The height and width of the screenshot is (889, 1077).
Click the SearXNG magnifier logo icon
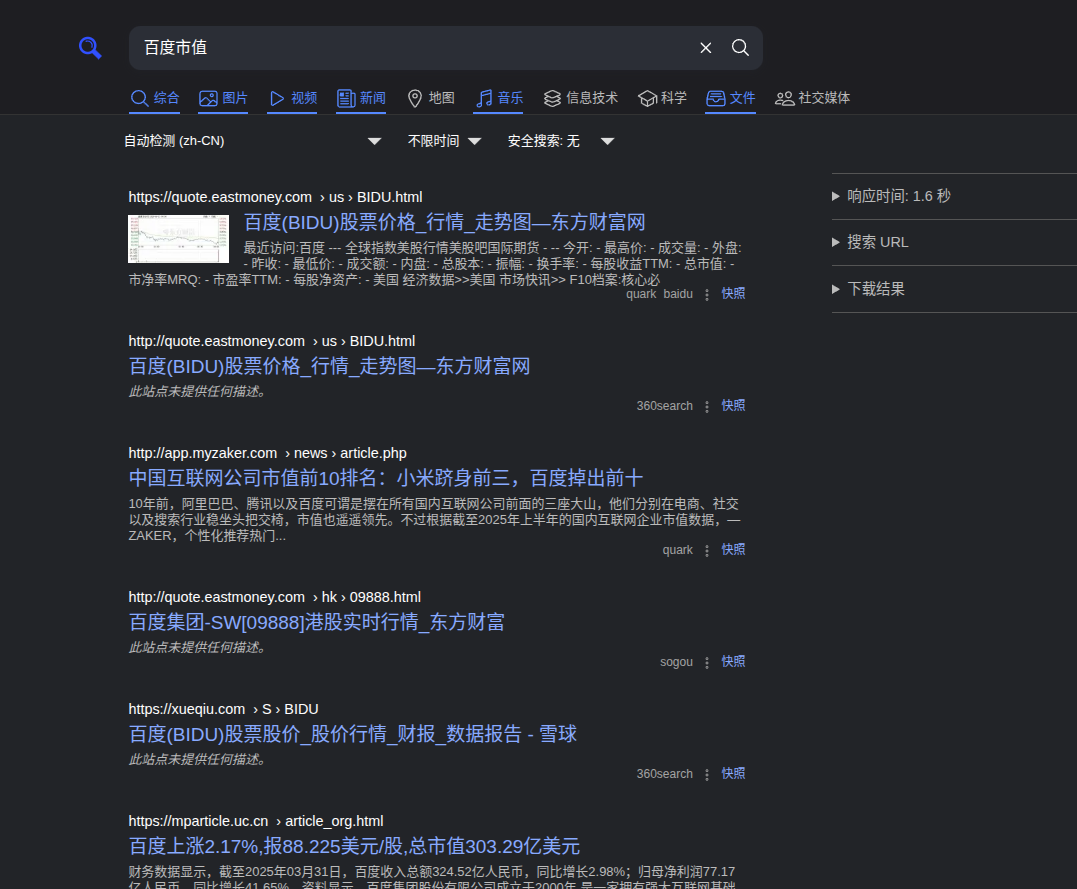91,48
